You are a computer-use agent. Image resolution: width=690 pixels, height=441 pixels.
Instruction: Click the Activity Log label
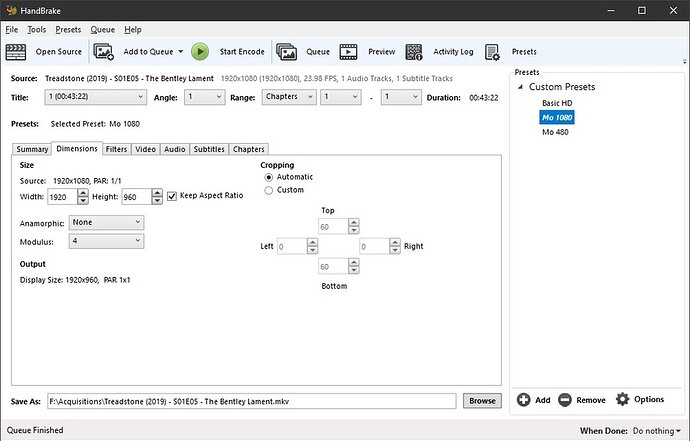coord(453,51)
